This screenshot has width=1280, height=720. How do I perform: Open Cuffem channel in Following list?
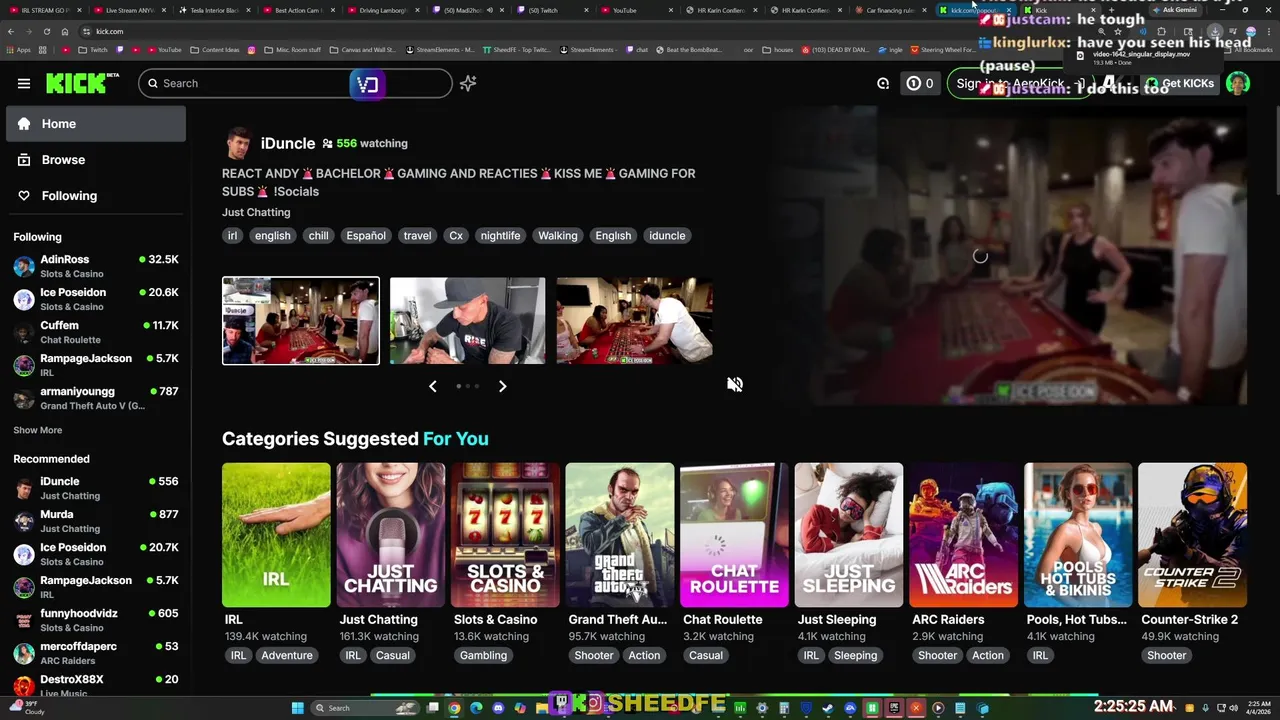(x=96, y=332)
